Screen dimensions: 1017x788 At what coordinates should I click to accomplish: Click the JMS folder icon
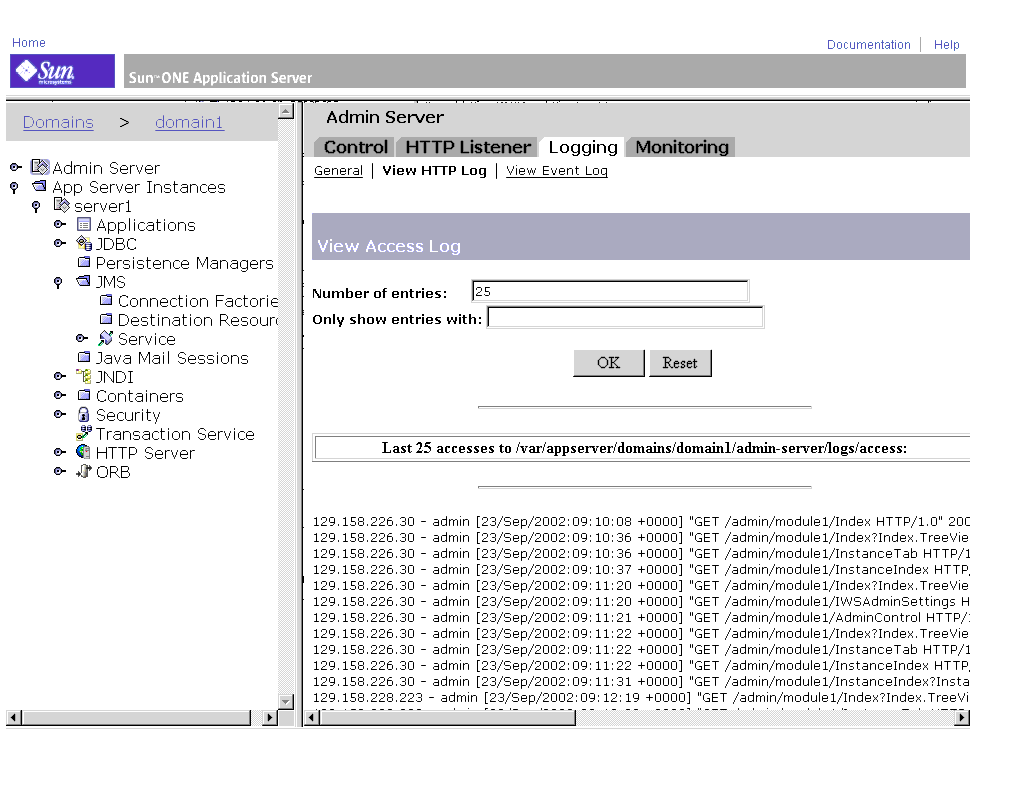coord(83,281)
